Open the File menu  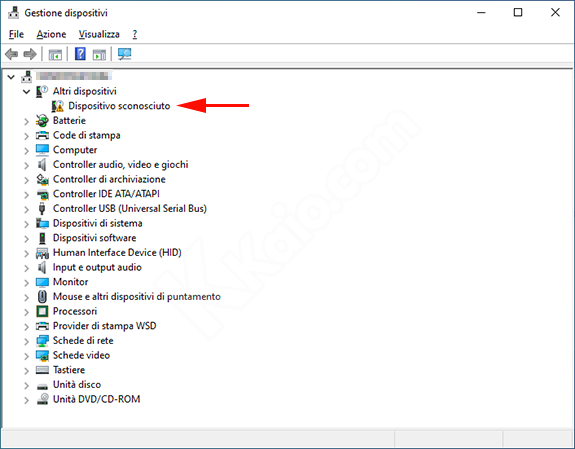[16, 34]
